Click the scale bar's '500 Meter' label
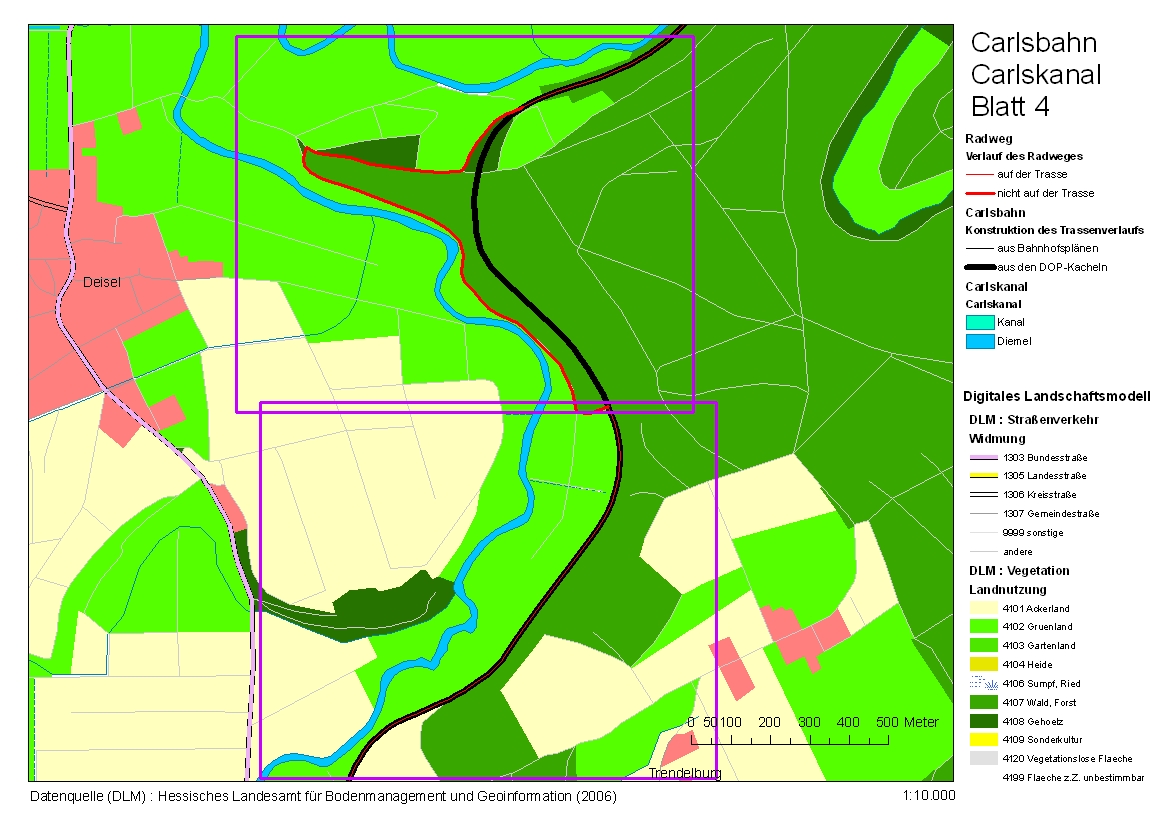 pos(908,722)
